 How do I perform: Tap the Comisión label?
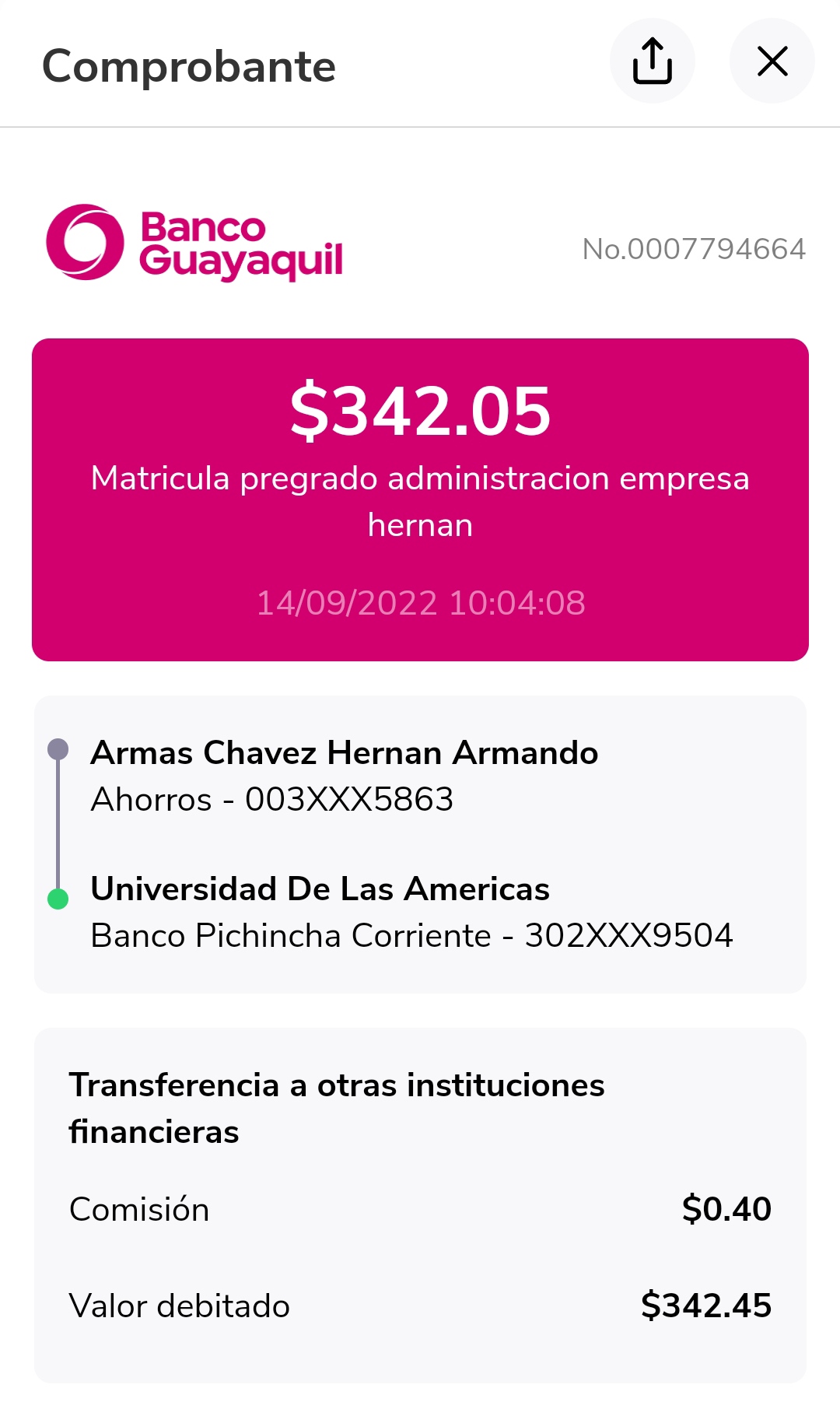click(x=139, y=1210)
